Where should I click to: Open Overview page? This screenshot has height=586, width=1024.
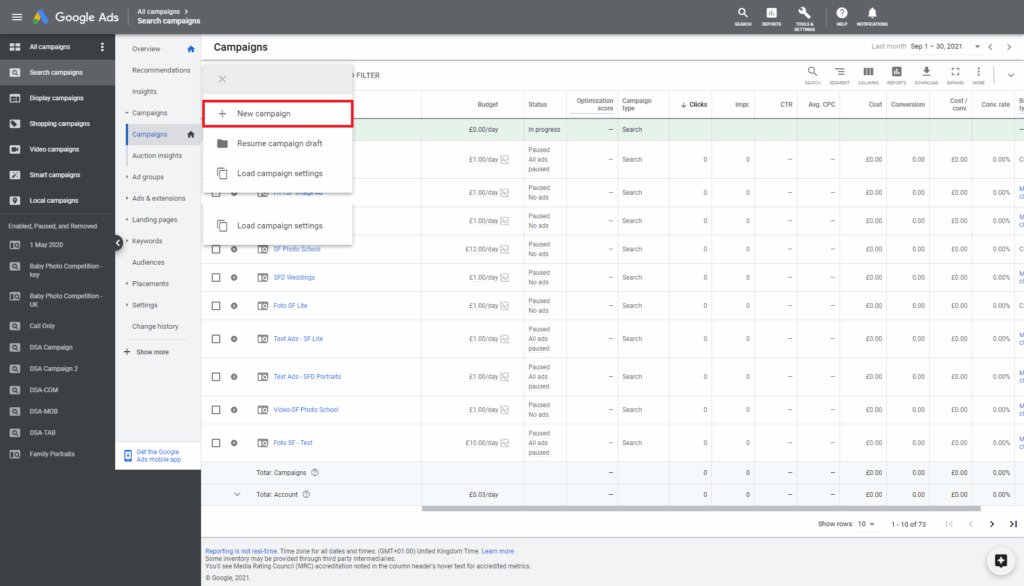[x=146, y=49]
